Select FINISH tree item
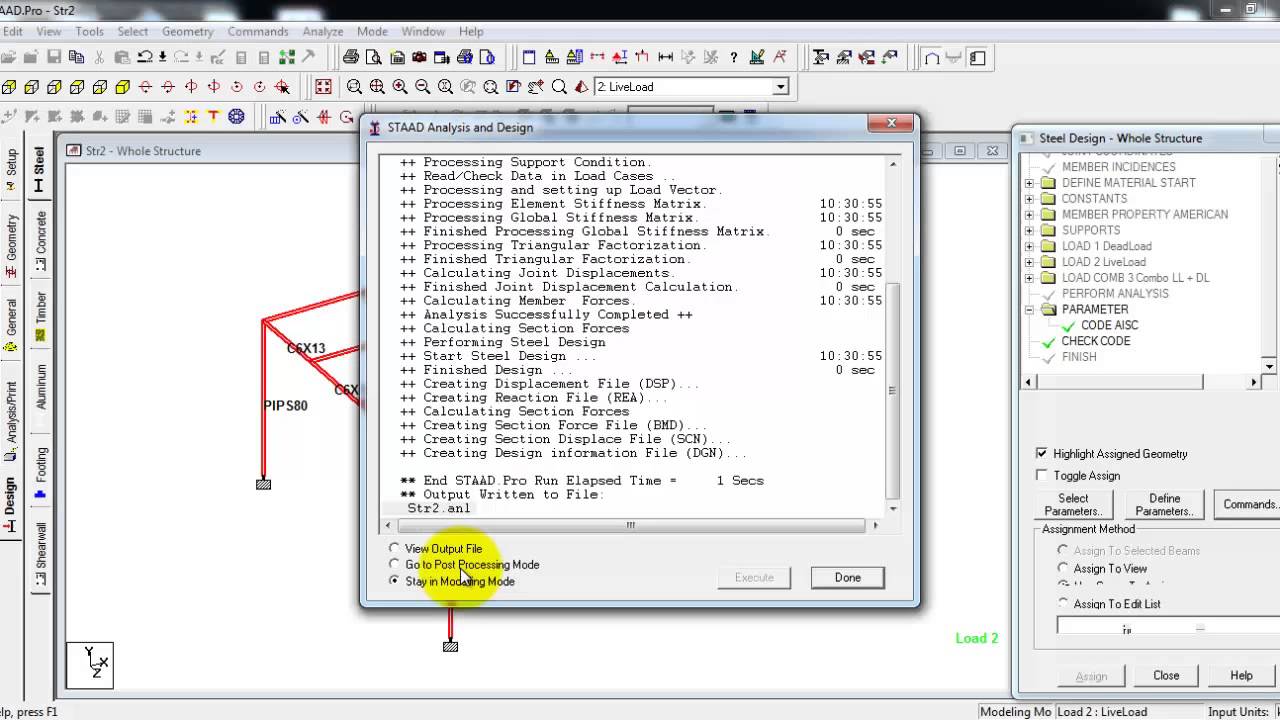 [1079, 357]
